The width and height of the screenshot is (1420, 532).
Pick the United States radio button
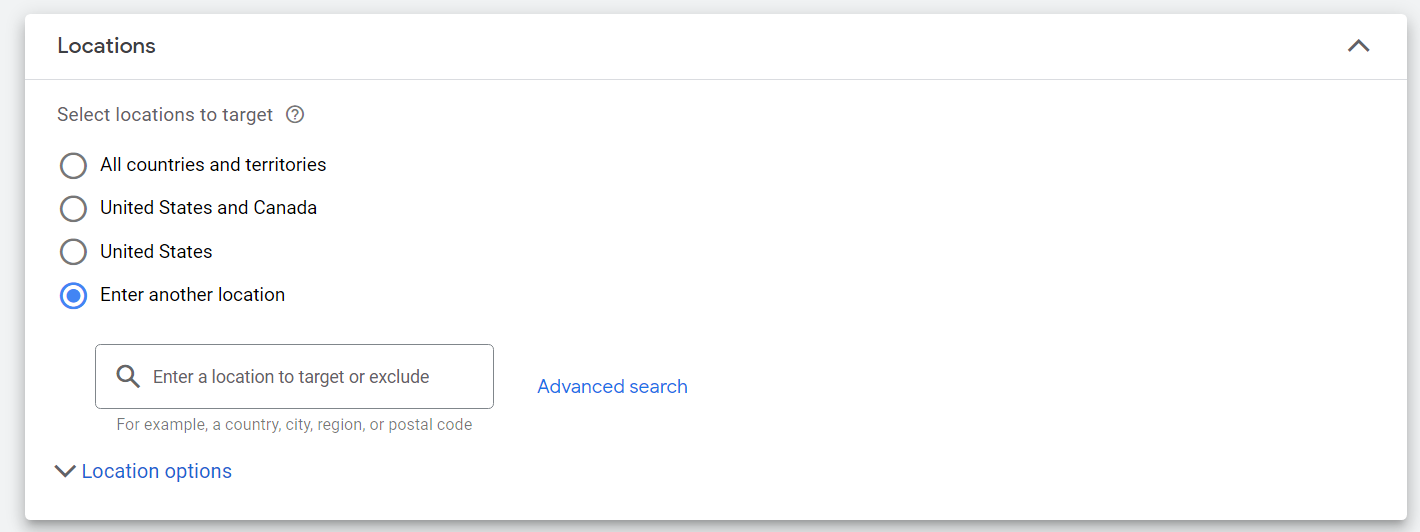pyautogui.click(x=73, y=252)
